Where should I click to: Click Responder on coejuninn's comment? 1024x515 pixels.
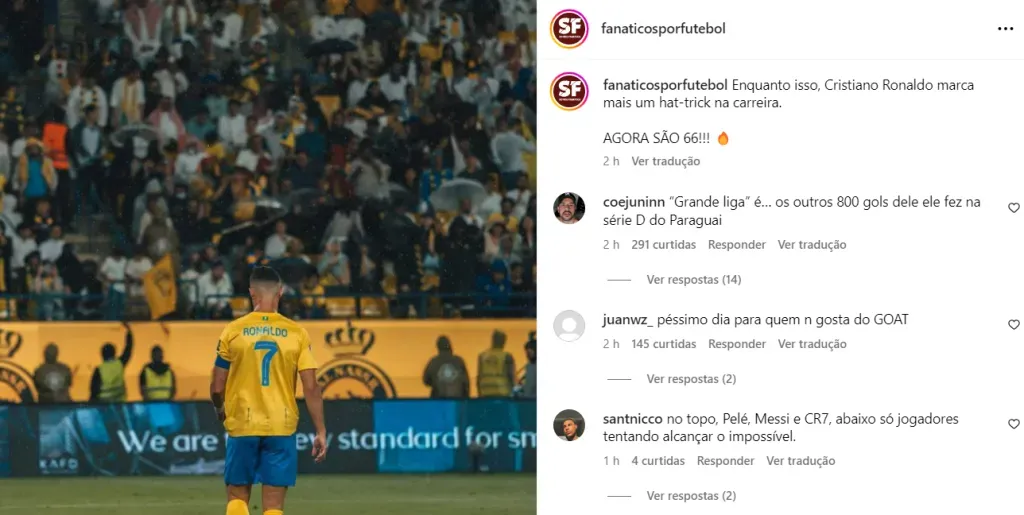[x=737, y=245]
